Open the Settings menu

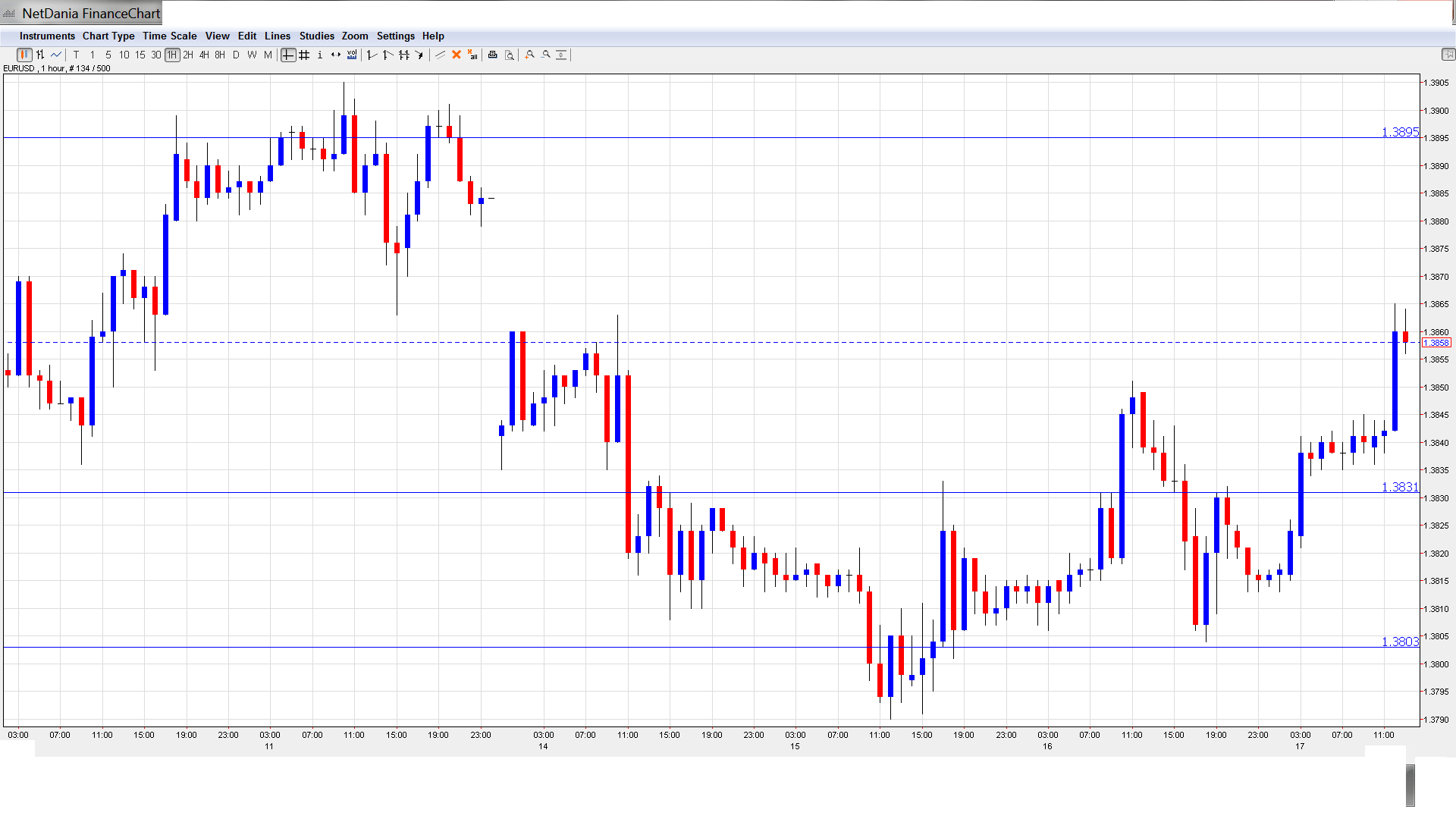point(396,36)
